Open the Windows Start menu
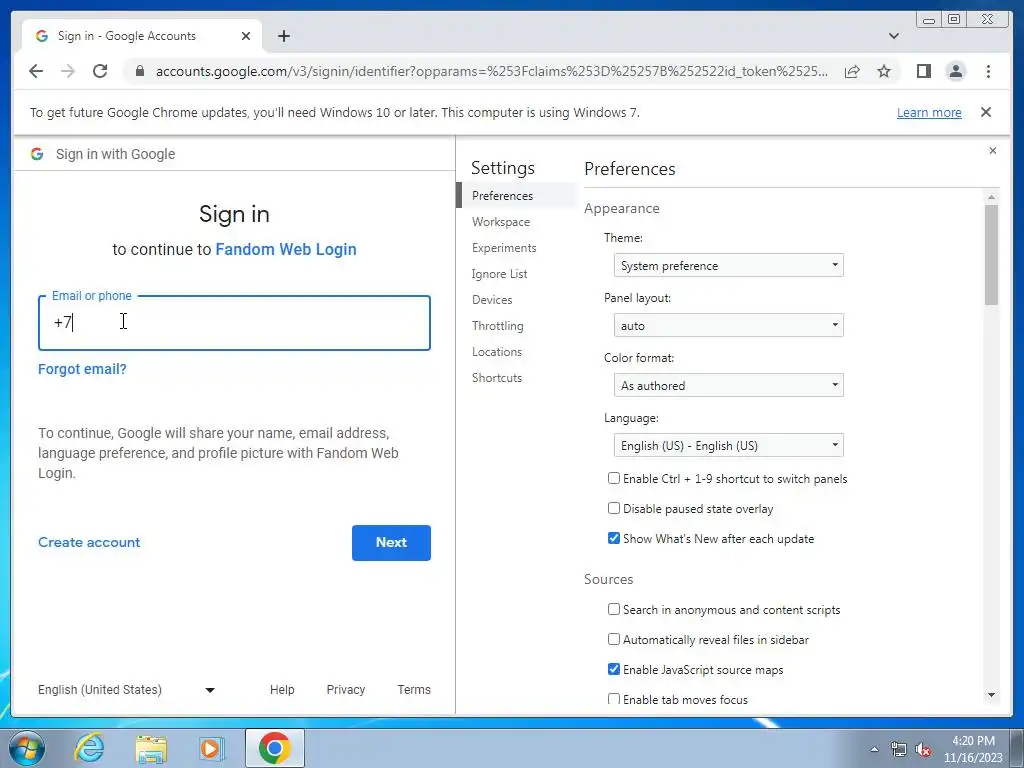 27,748
